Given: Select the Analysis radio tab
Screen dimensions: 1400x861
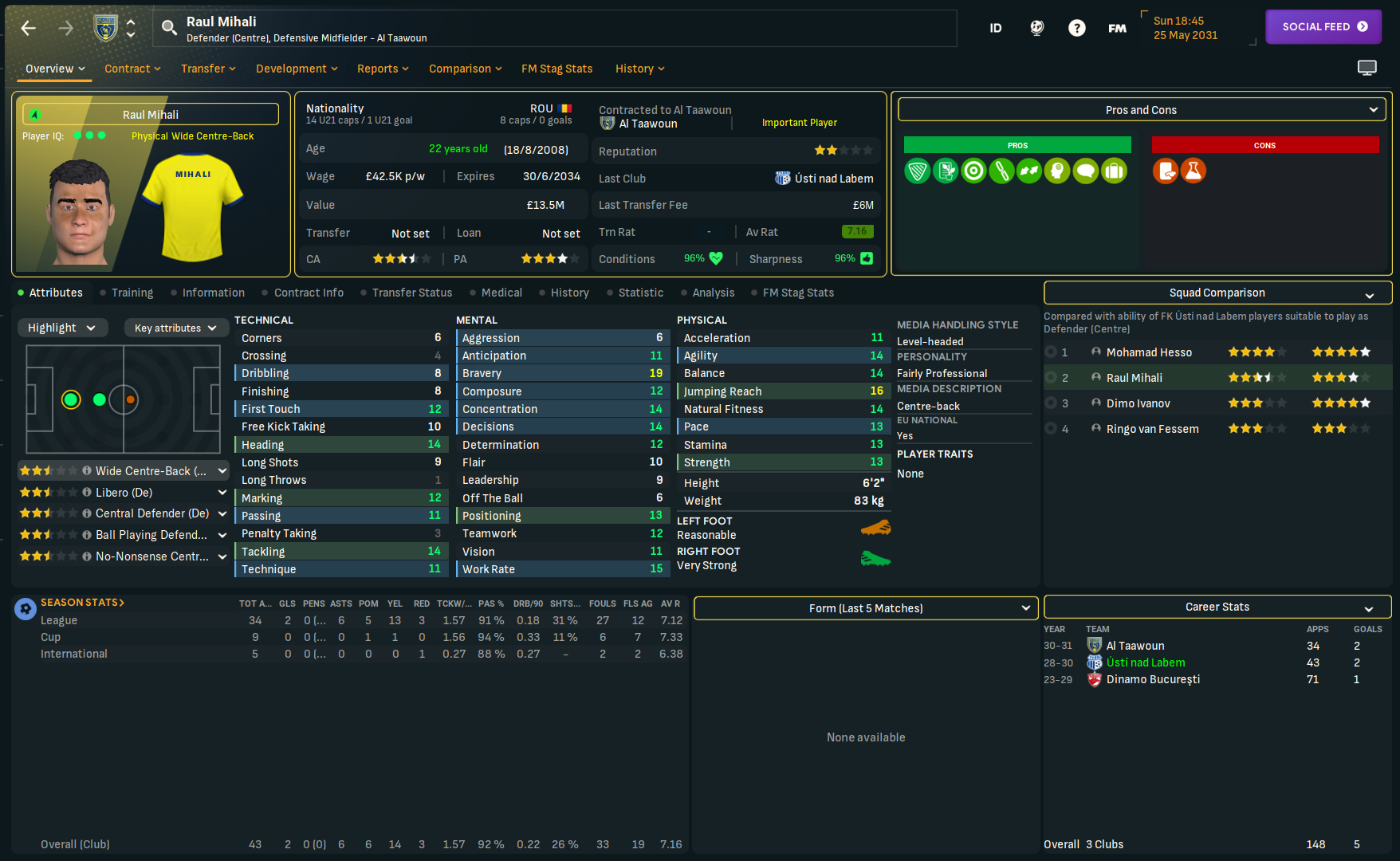Looking at the screenshot, I should [707, 293].
